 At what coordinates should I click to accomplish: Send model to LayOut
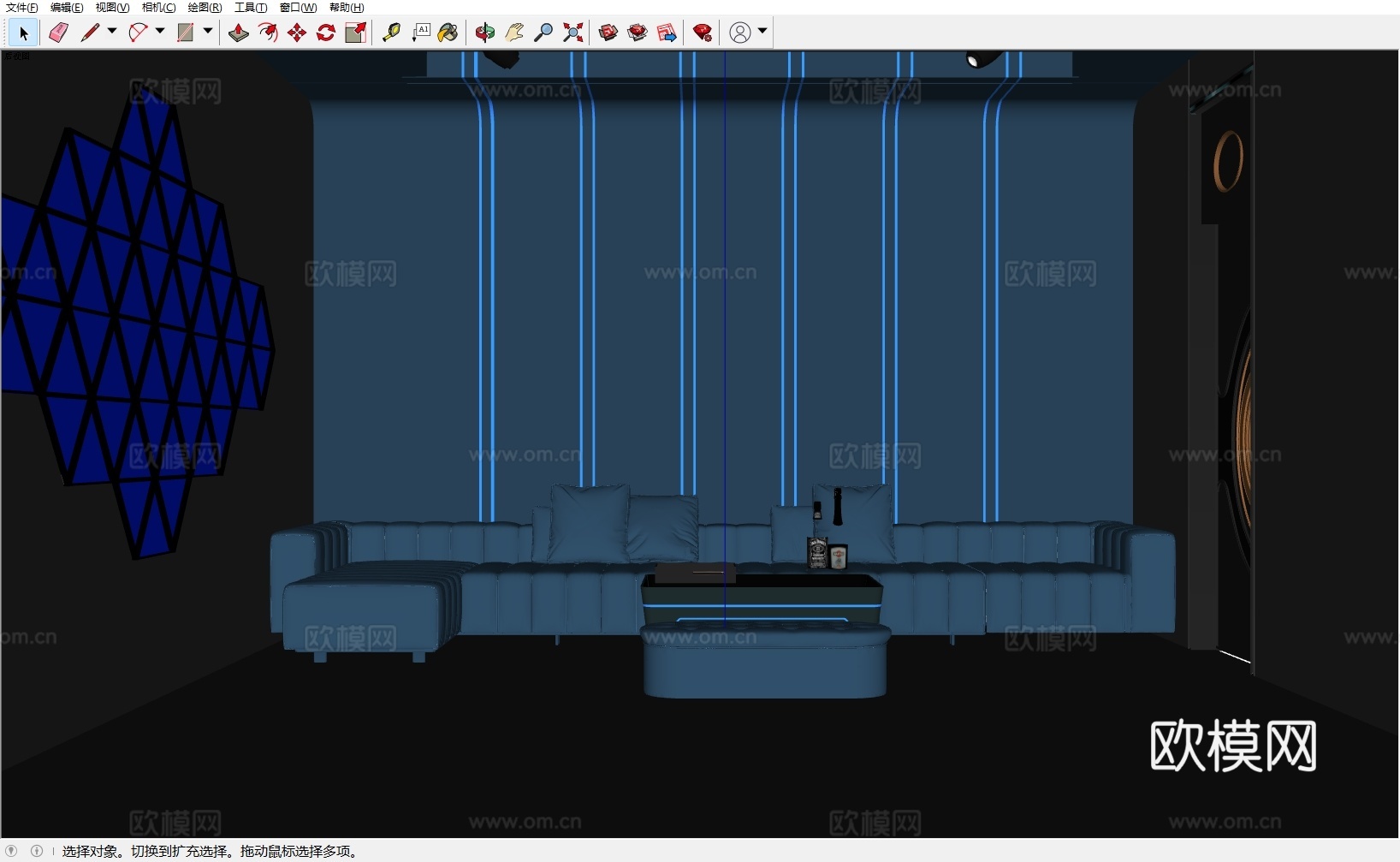pos(667,33)
